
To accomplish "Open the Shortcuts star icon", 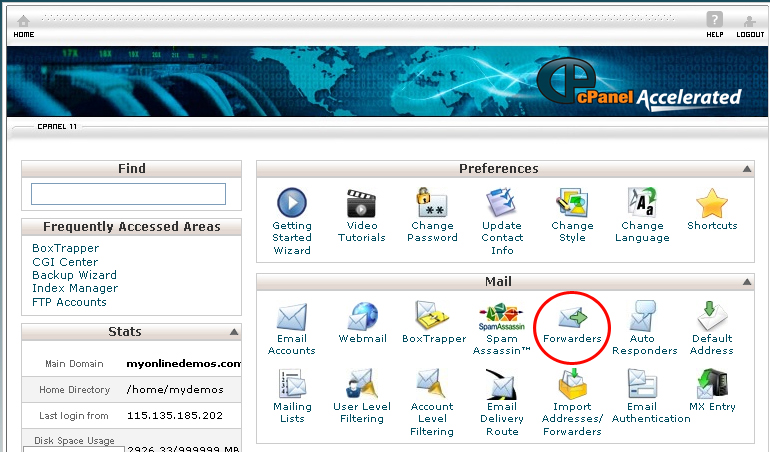I will point(712,203).
